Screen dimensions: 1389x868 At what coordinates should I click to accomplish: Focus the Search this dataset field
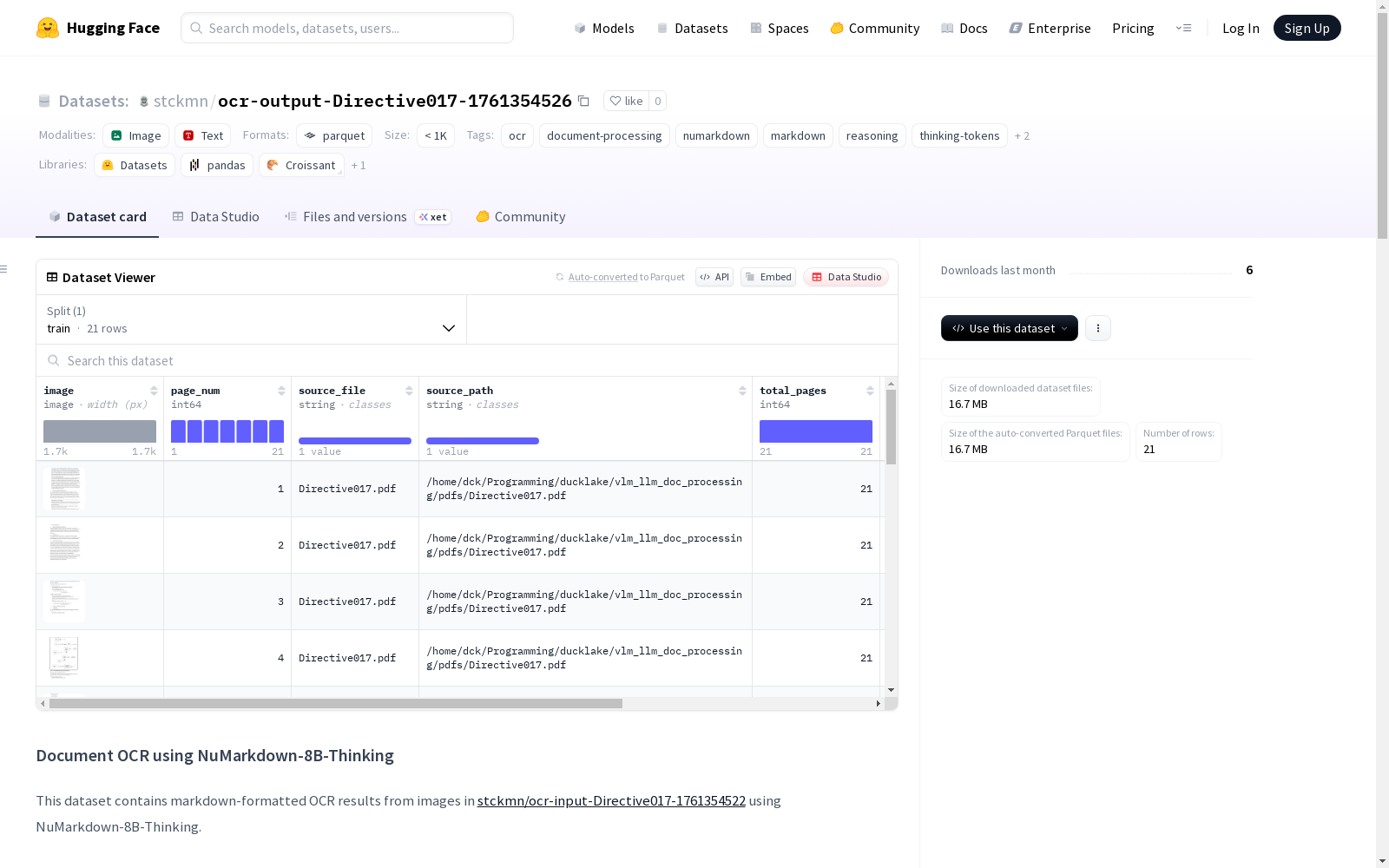pyautogui.click(x=467, y=360)
